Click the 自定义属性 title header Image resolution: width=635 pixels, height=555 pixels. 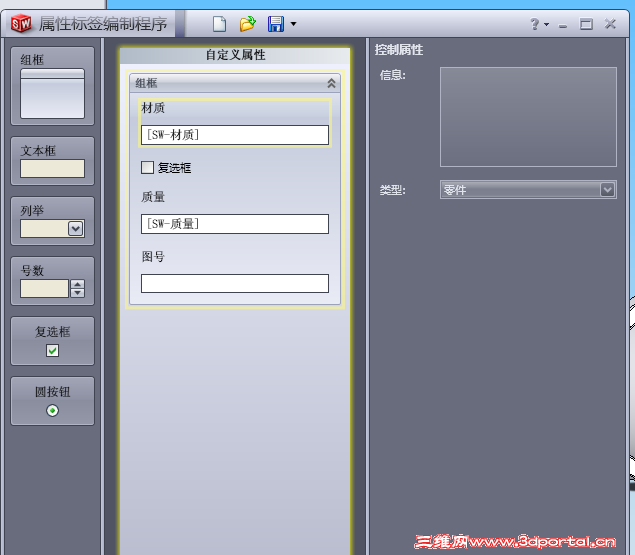pyautogui.click(x=235, y=55)
